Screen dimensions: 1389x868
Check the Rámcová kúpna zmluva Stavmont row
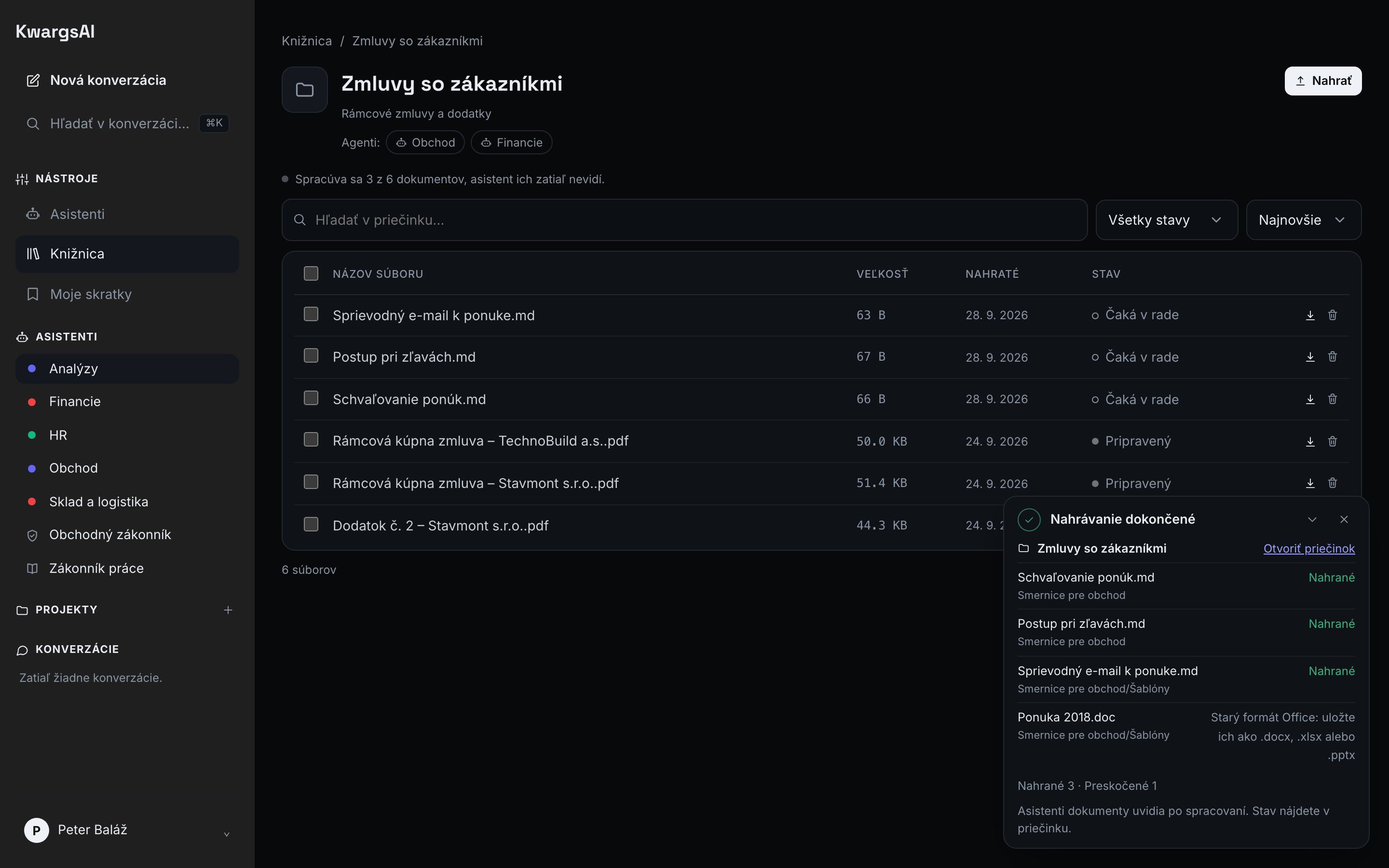311,482
